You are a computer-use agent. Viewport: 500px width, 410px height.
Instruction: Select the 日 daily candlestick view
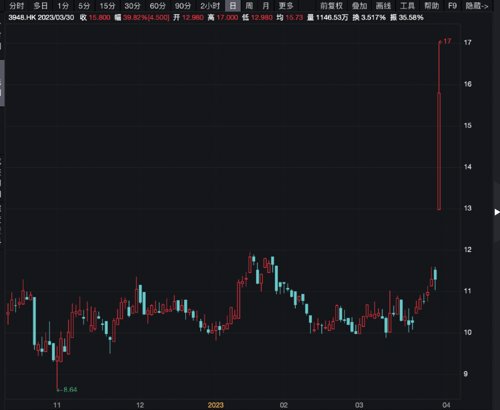[233, 6]
